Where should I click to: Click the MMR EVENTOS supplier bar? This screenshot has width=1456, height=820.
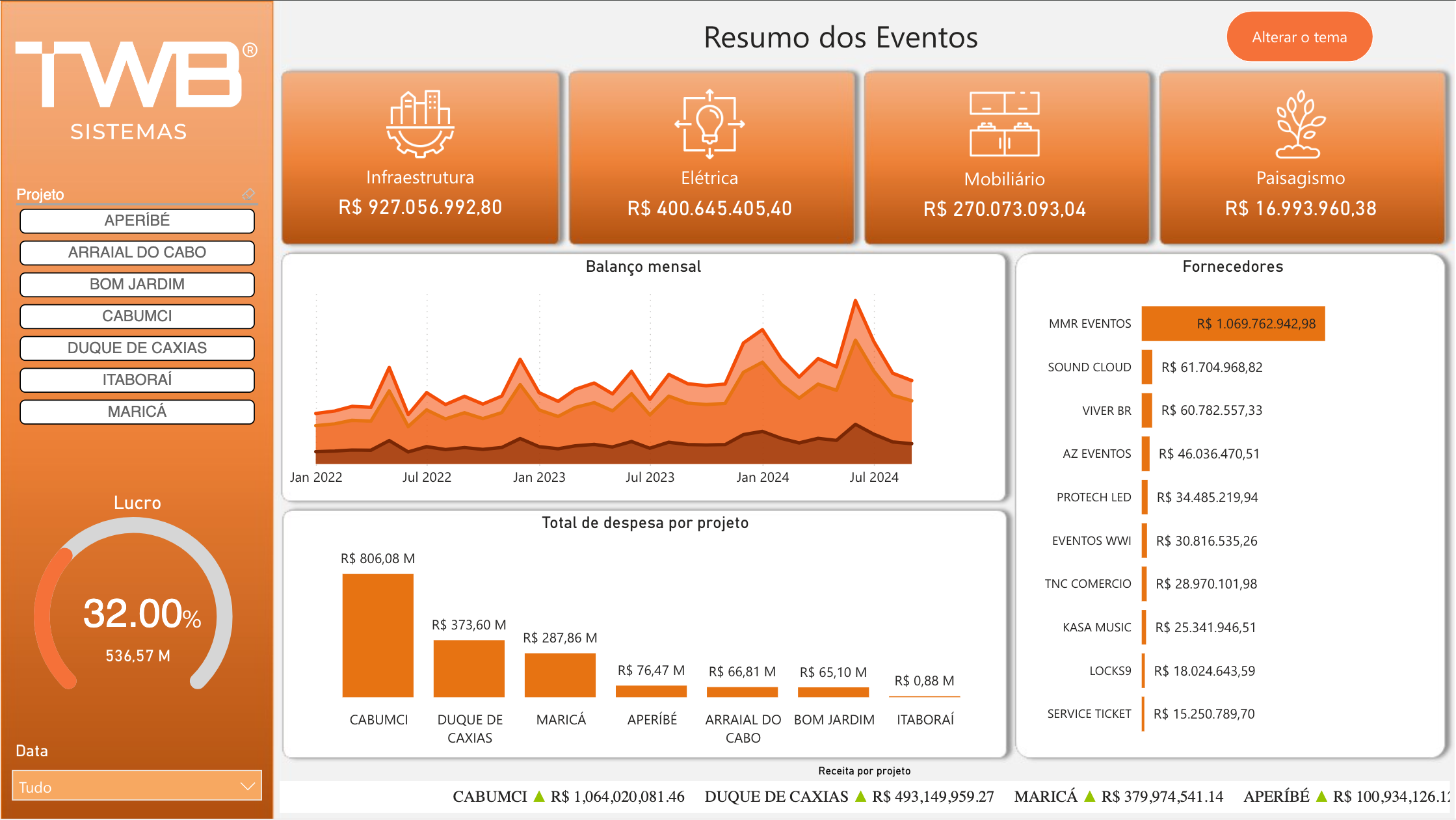(x=1232, y=323)
